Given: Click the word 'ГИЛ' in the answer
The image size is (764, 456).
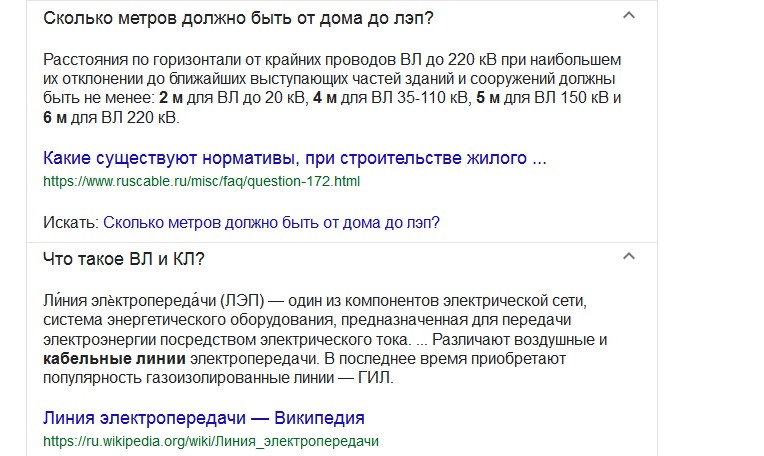Looking at the screenshot, I should click(379, 379).
